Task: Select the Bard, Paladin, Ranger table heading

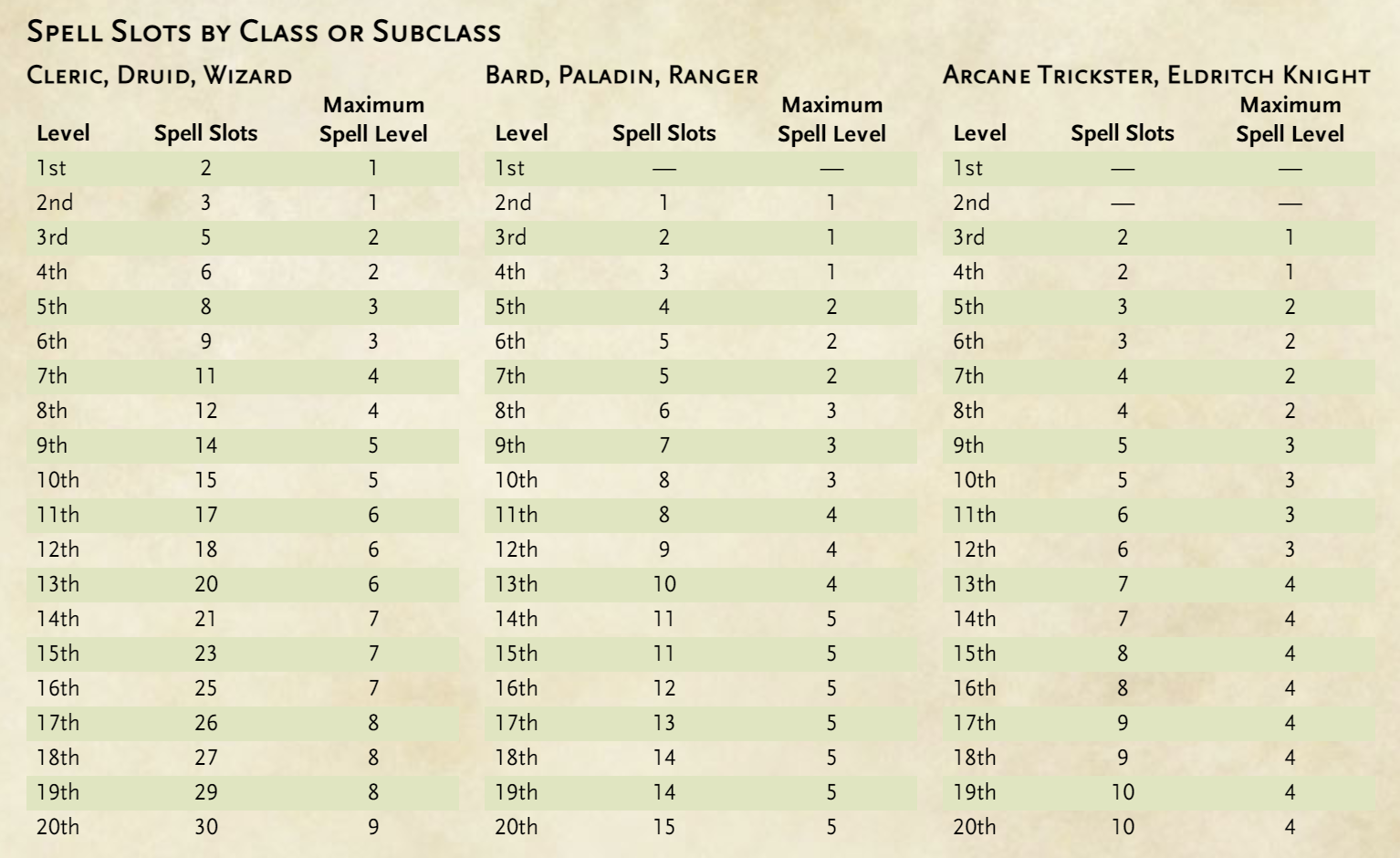Action: [x=622, y=75]
